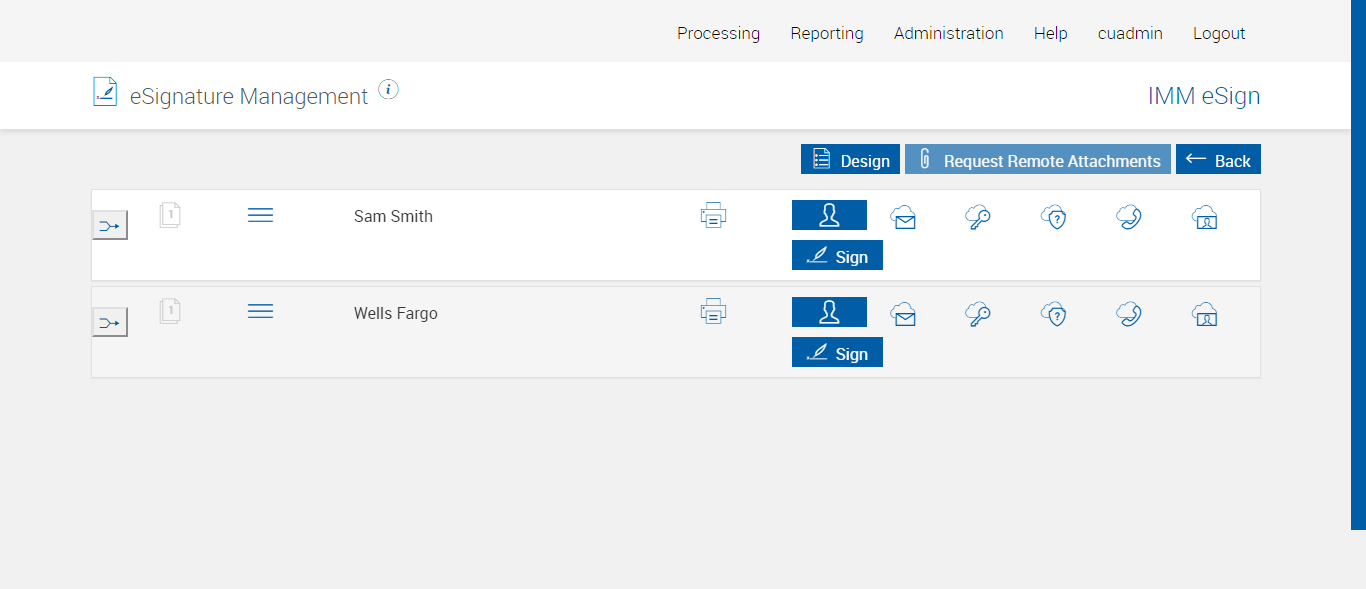Select the in-person signer button for Sam Smith
The image size is (1366, 589).
coord(829,215)
